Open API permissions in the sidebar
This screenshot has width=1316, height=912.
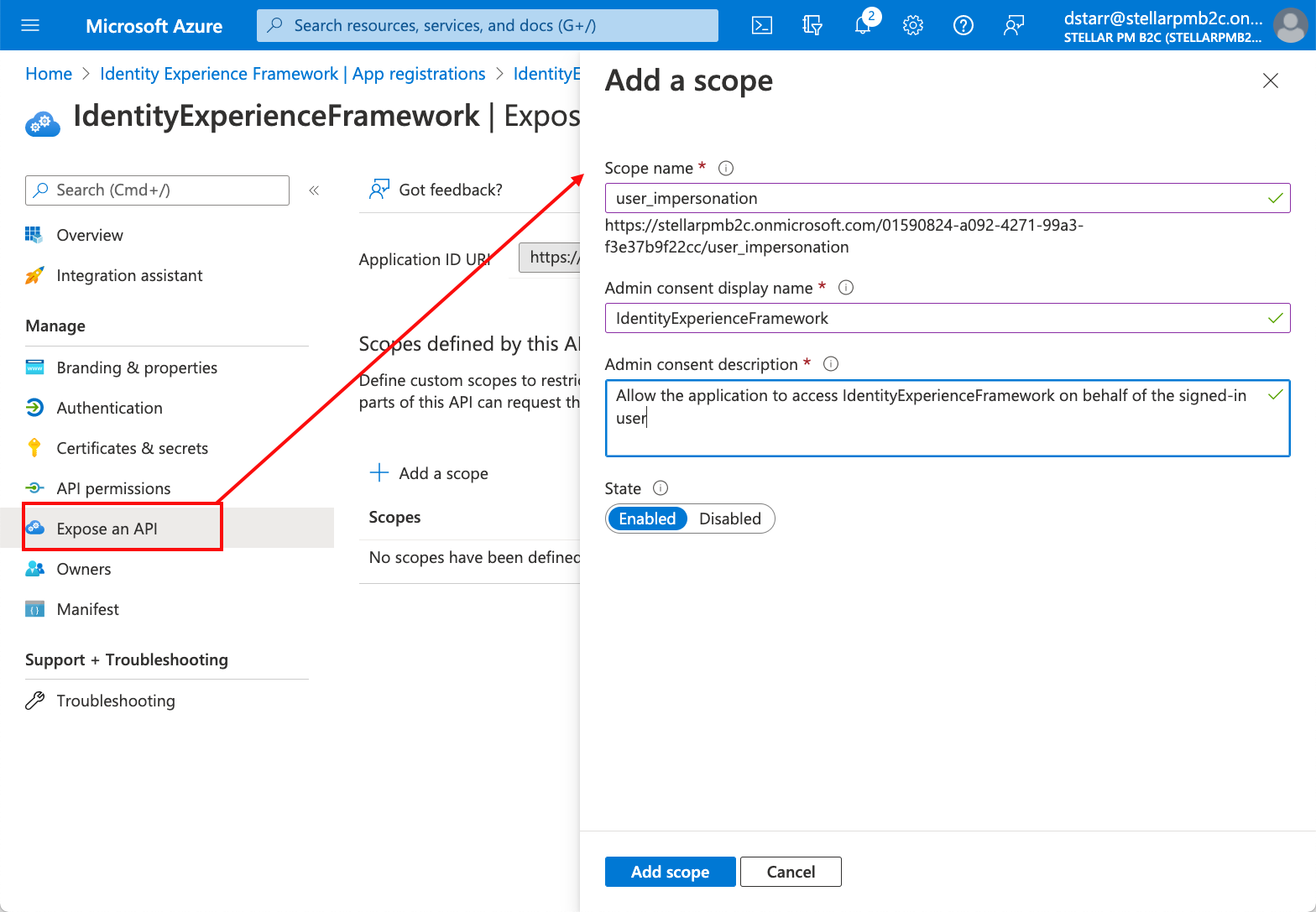(x=113, y=488)
